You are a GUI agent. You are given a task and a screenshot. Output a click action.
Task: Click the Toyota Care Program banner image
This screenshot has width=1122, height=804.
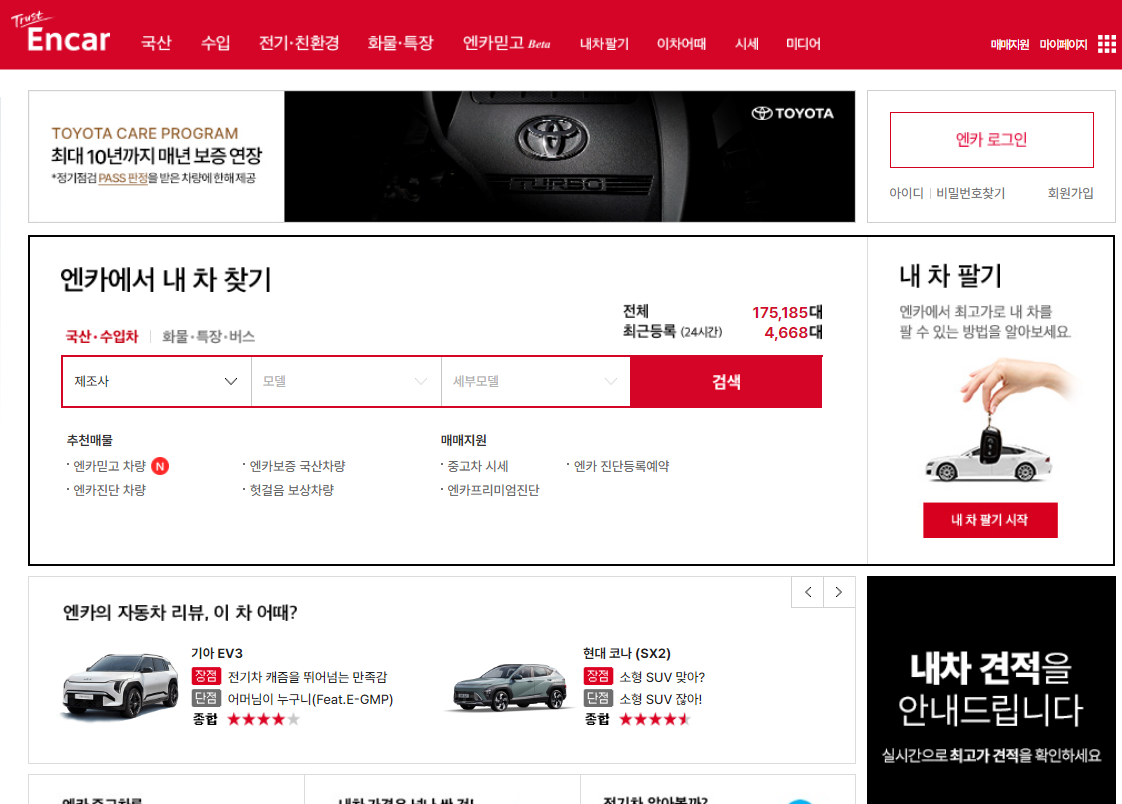[570, 156]
